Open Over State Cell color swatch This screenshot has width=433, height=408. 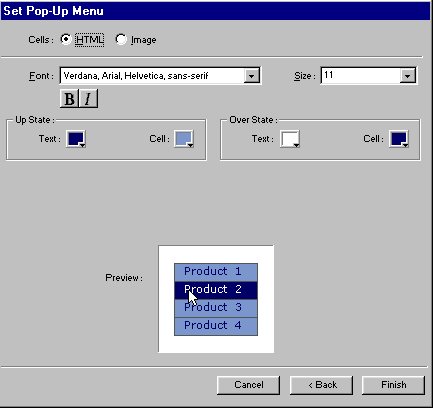(399, 139)
